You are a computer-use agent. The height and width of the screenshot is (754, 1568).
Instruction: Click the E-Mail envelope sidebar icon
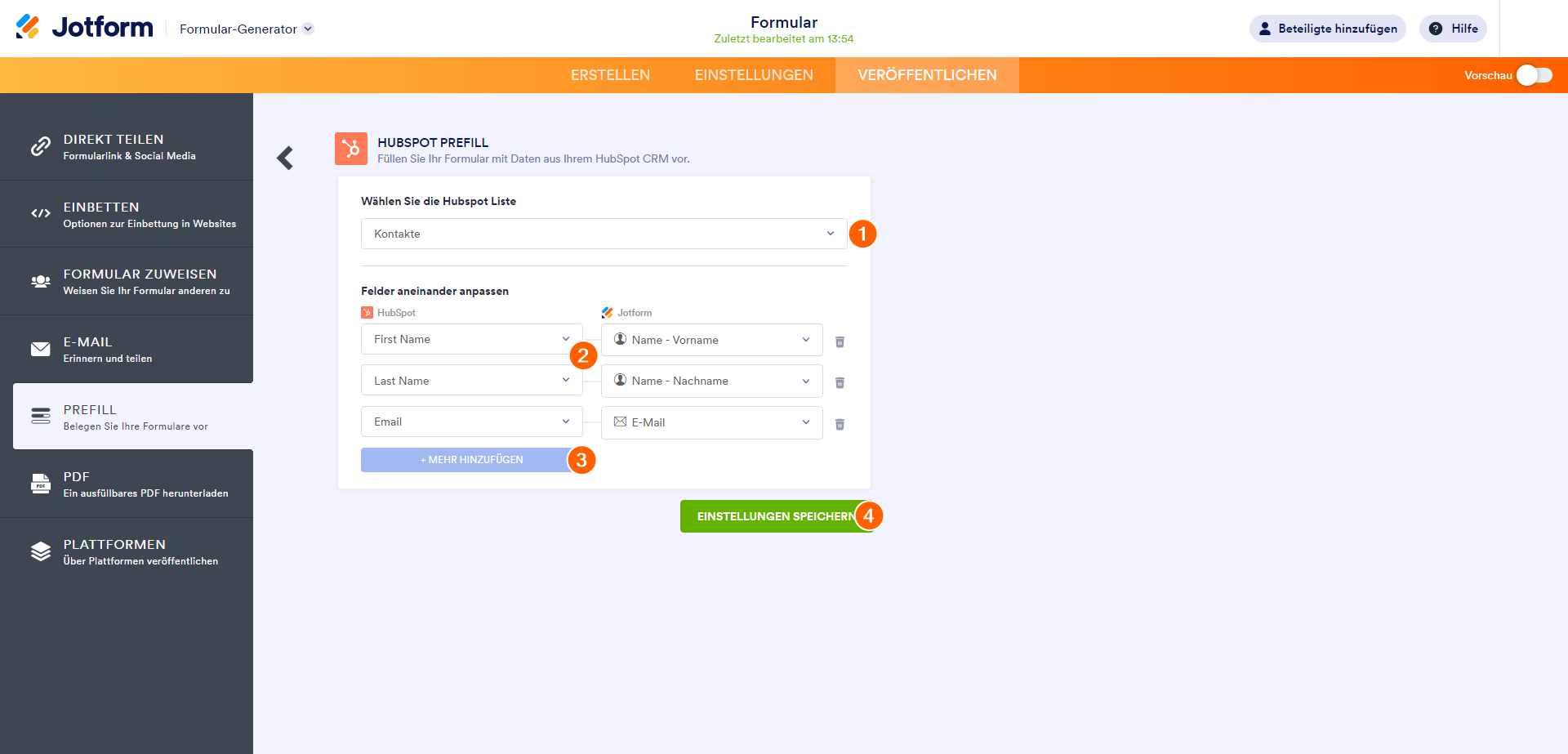click(x=41, y=349)
